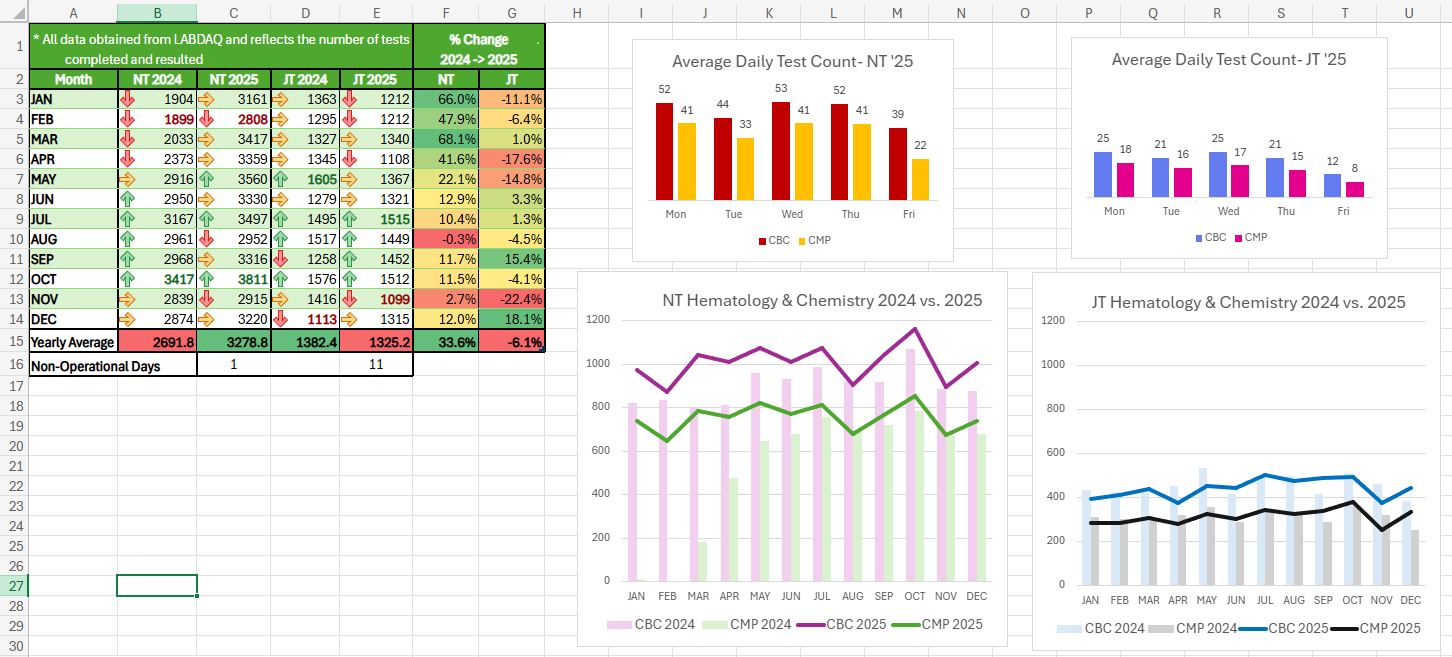
Task: Select the red CBC legend swatch in NT '25 chart
Action: pyautogui.click(x=762, y=241)
